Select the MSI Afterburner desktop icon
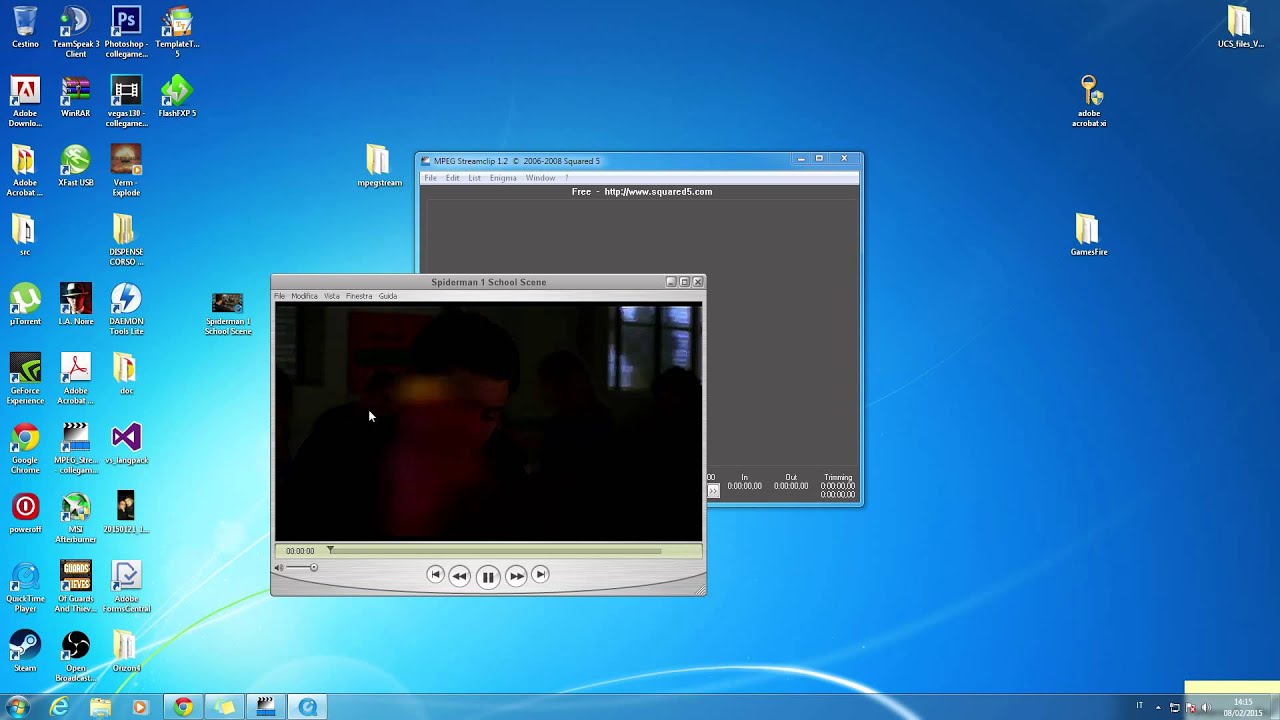 click(x=76, y=518)
